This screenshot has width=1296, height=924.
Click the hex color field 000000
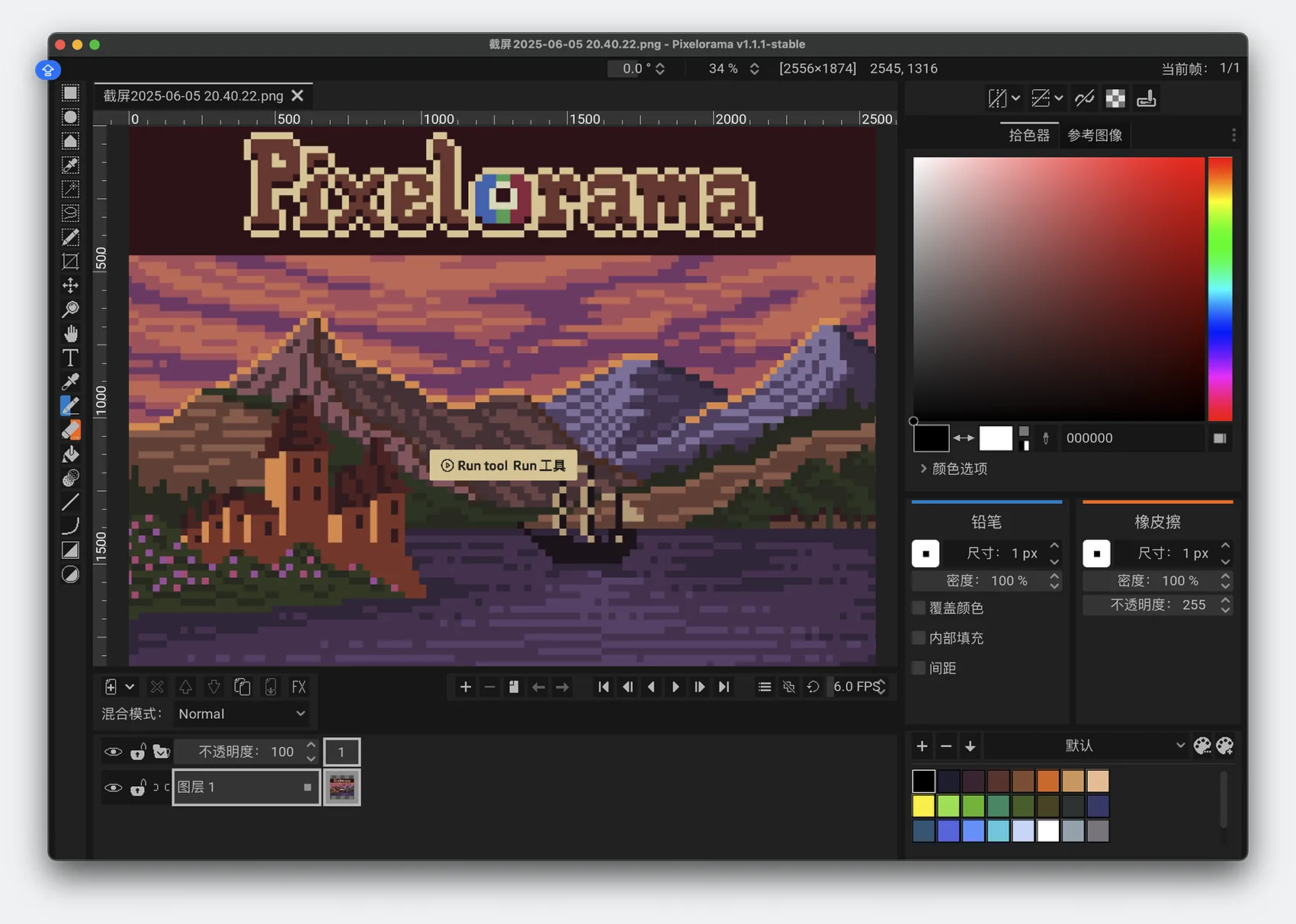click(1132, 438)
